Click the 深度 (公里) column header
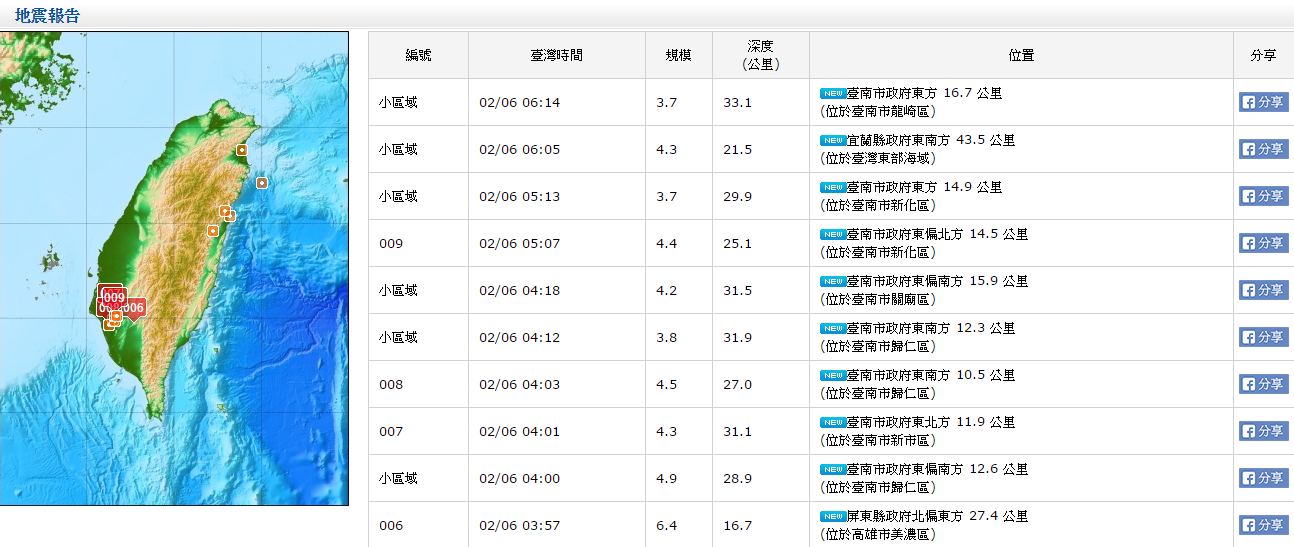The width and height of the screenshot is (1294, 547). (760, 55)
